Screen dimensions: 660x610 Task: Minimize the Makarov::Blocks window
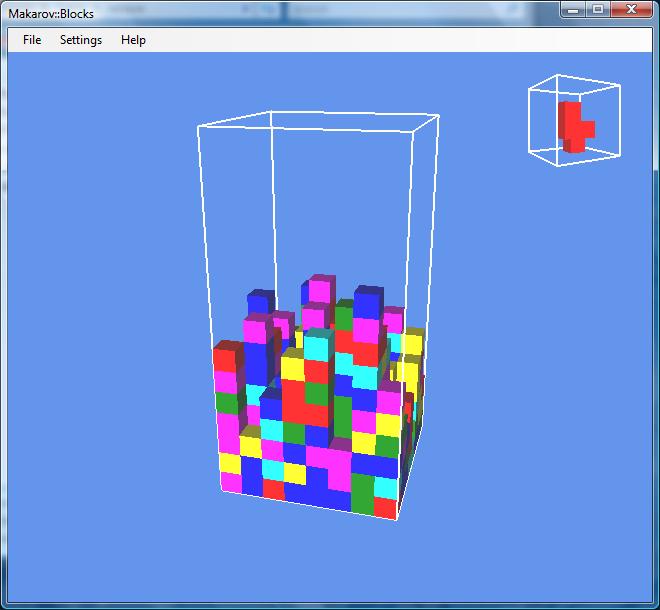click(573, 10)
